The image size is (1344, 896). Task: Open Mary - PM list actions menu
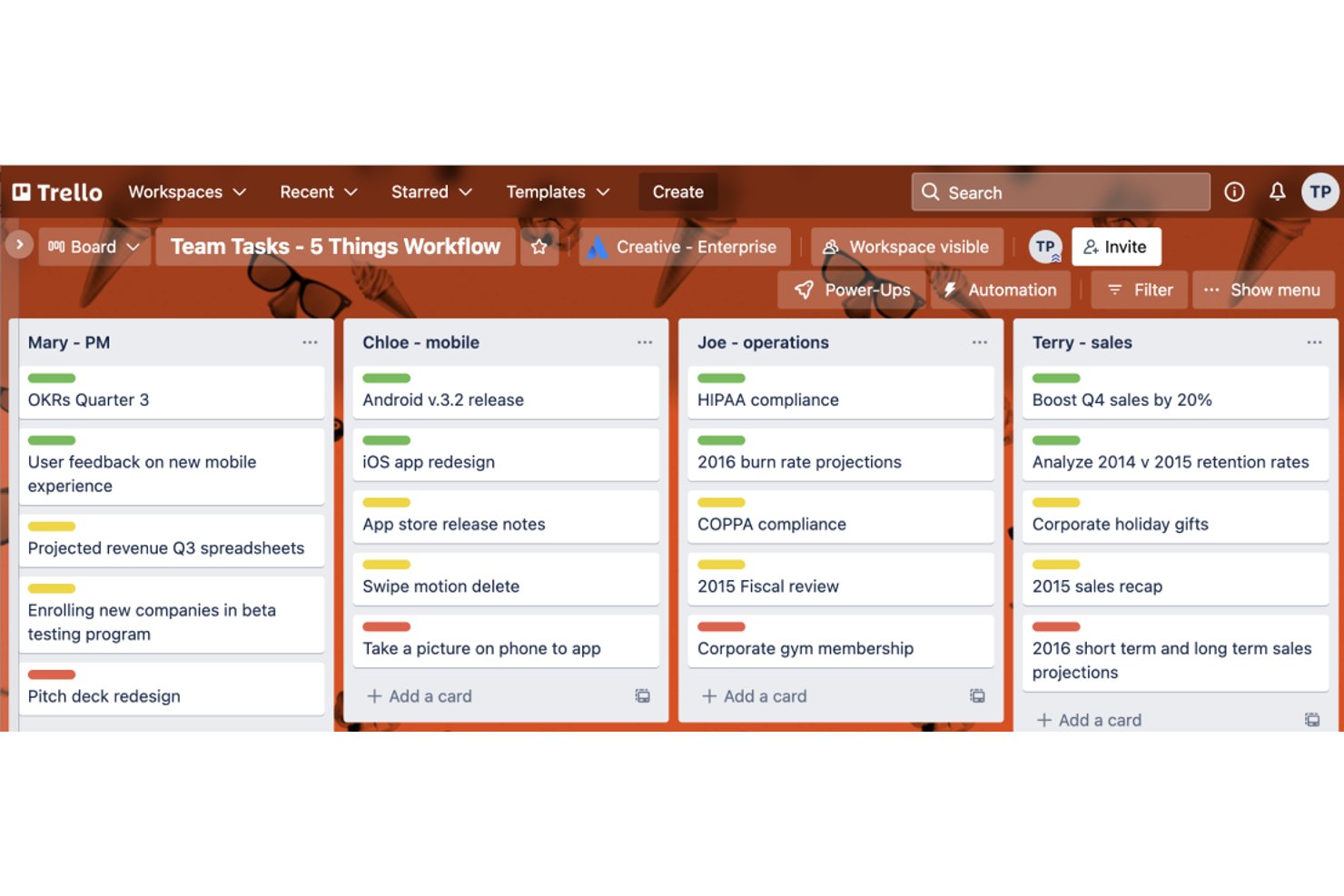[x=310, y=342]
